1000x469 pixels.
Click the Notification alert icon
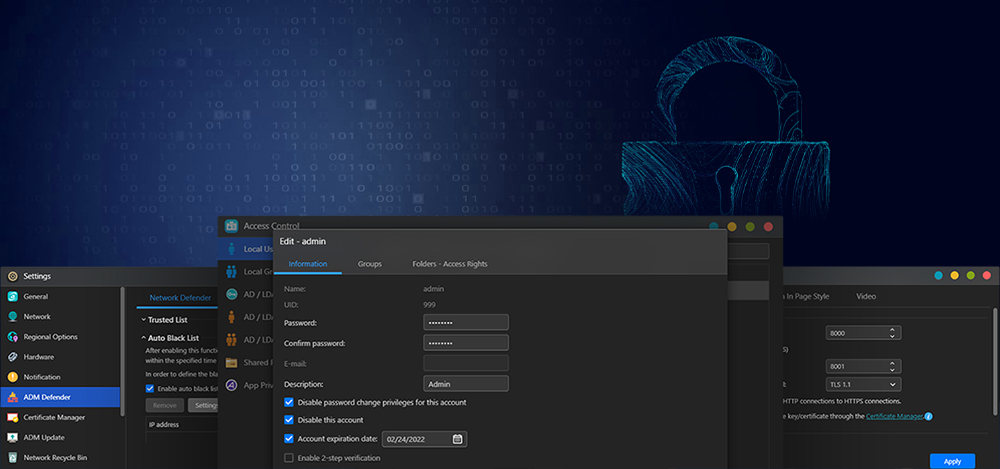click(12, 377)
